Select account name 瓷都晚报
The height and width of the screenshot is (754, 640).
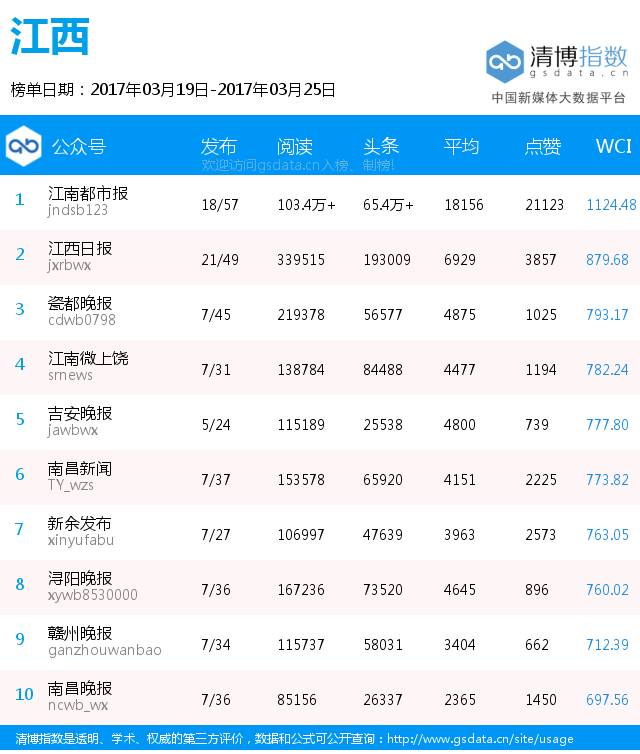click(x=80, y=303)
